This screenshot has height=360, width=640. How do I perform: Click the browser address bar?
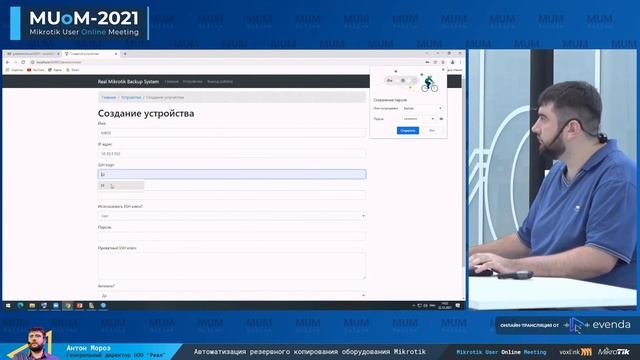tap(229, 62)
